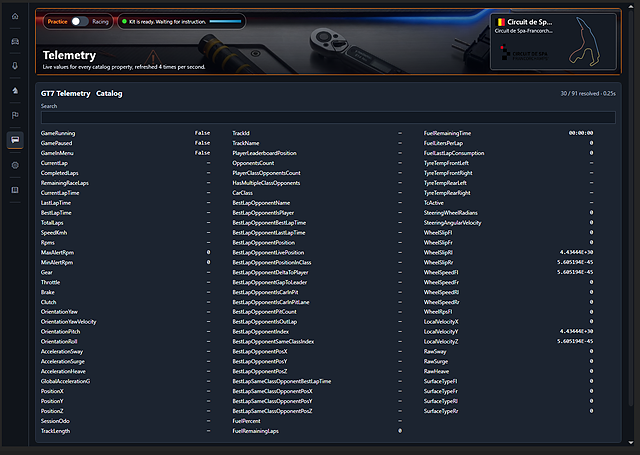The width and height of the screenshot is (640, 455).
Task: Open the Circuit de Spa track card
Action: pyautogui.click(x=553, y=42)
